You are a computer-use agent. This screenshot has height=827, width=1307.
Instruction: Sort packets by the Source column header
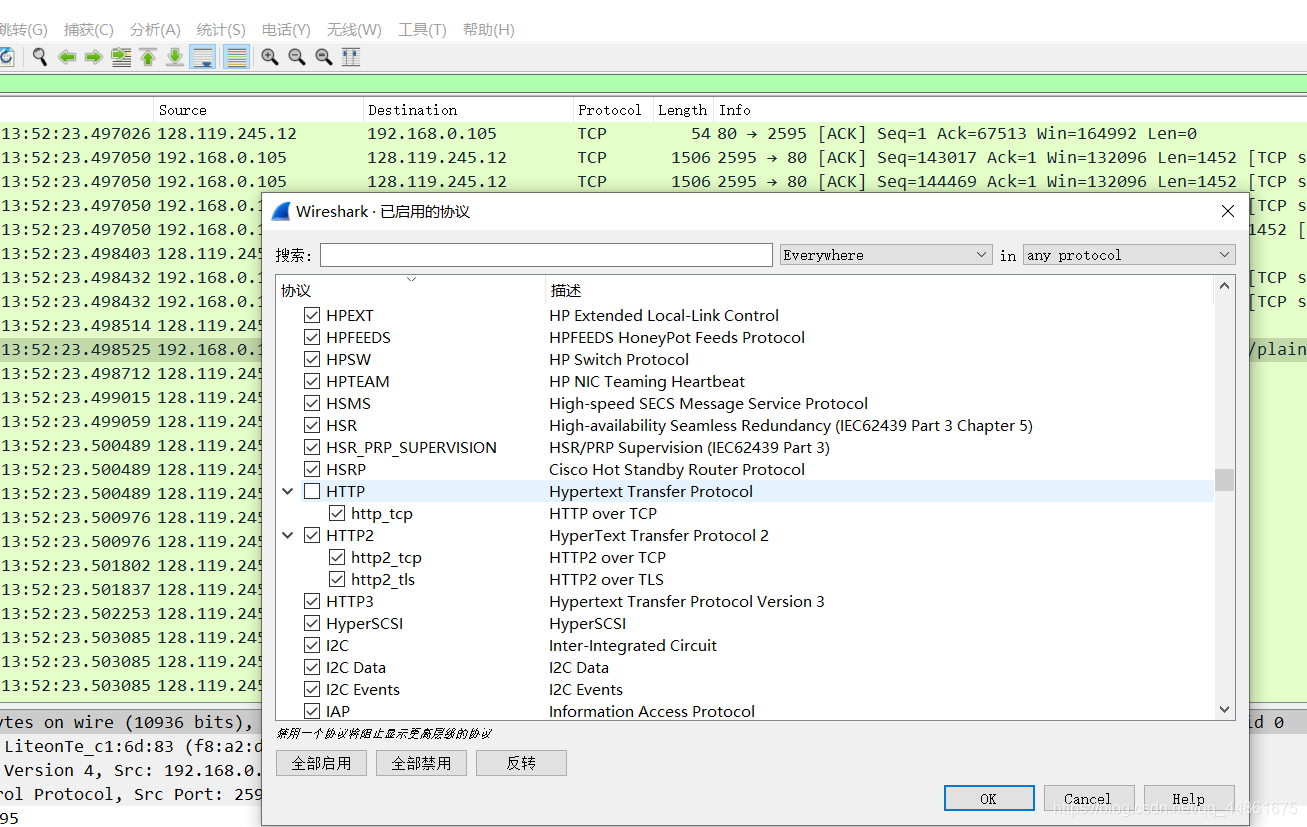(259, 110)
